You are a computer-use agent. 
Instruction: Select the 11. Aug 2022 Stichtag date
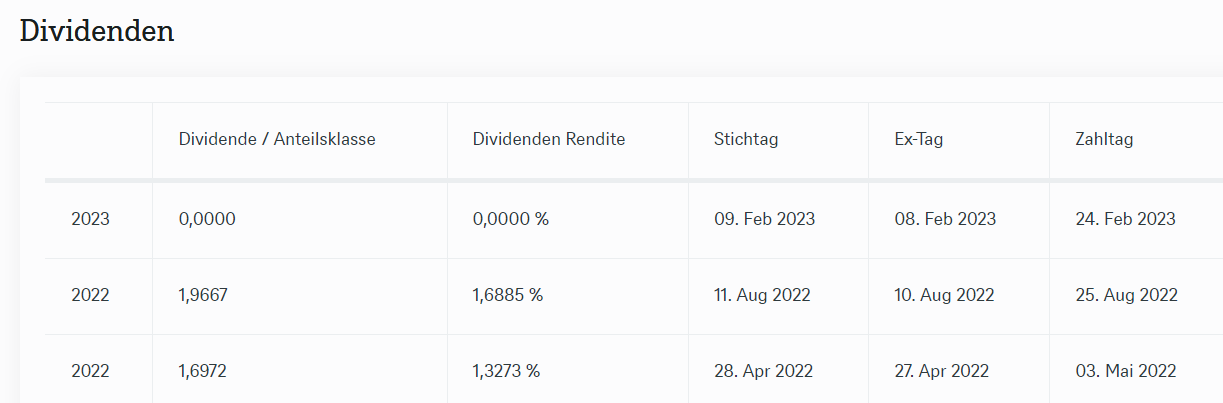762,295
